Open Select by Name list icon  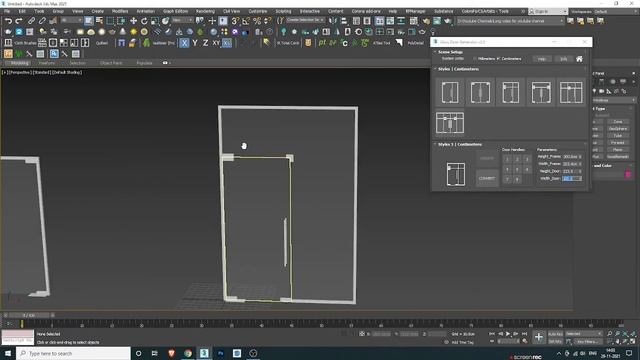[99, 20]
